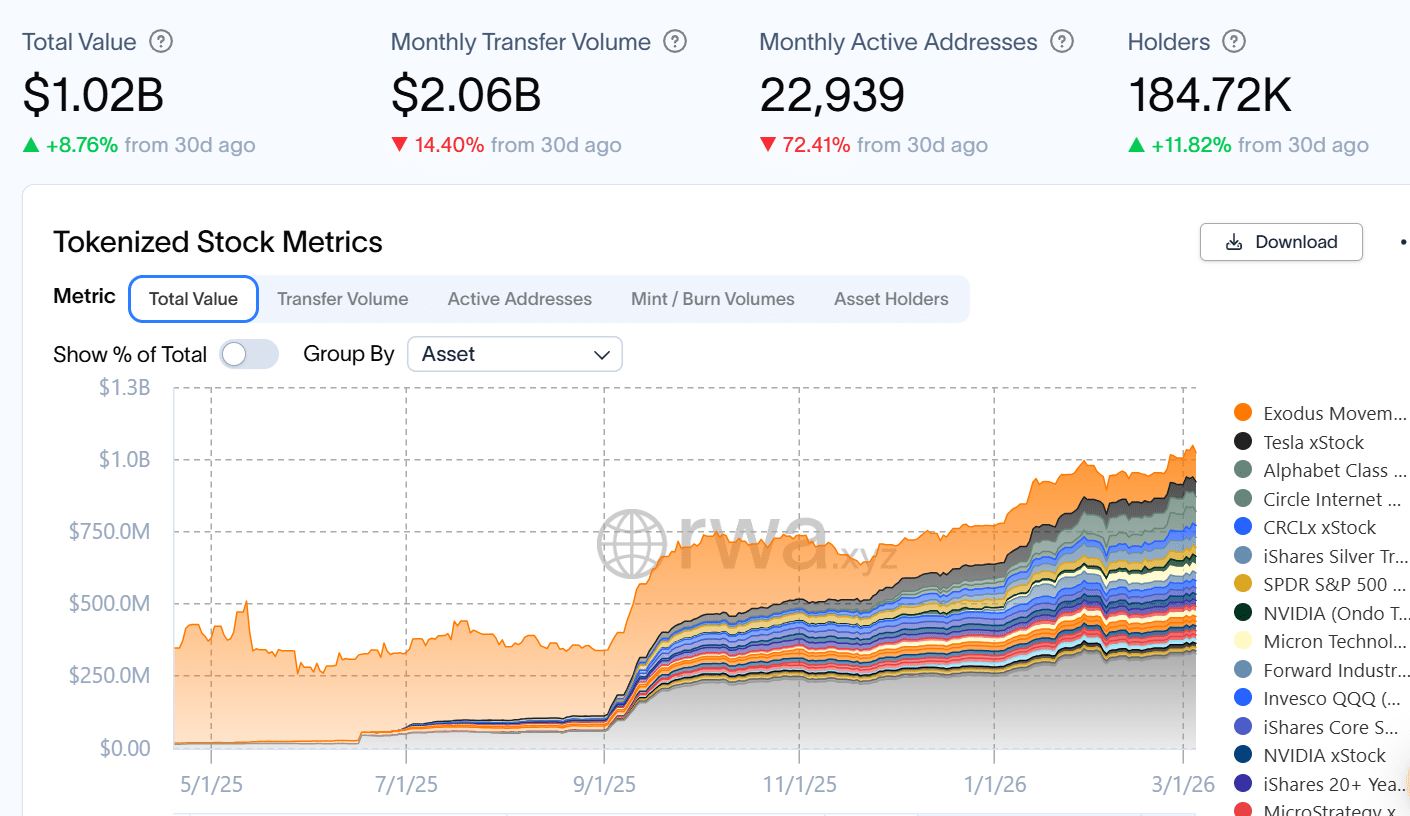Click the Total Value help icon
The height and width of the screenshot is (816, 1410).
click(161, 42)
